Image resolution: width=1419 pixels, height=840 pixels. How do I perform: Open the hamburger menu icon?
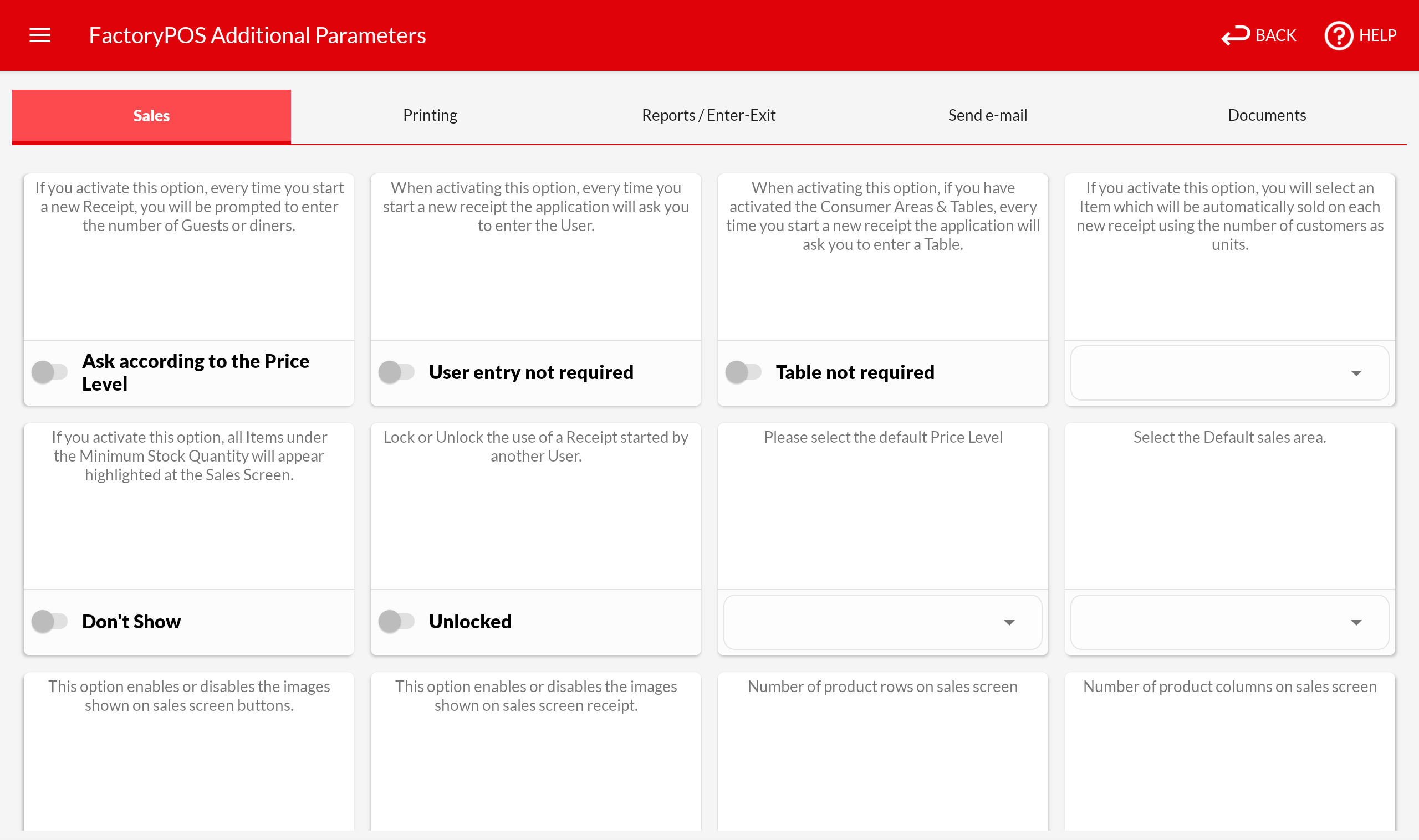[x=40, y=35]
